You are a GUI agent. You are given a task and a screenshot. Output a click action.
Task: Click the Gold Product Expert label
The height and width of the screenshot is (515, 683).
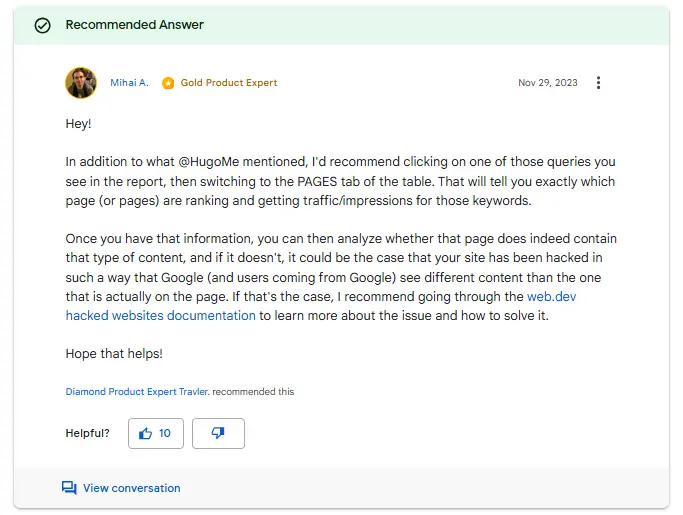click(229, 83)
